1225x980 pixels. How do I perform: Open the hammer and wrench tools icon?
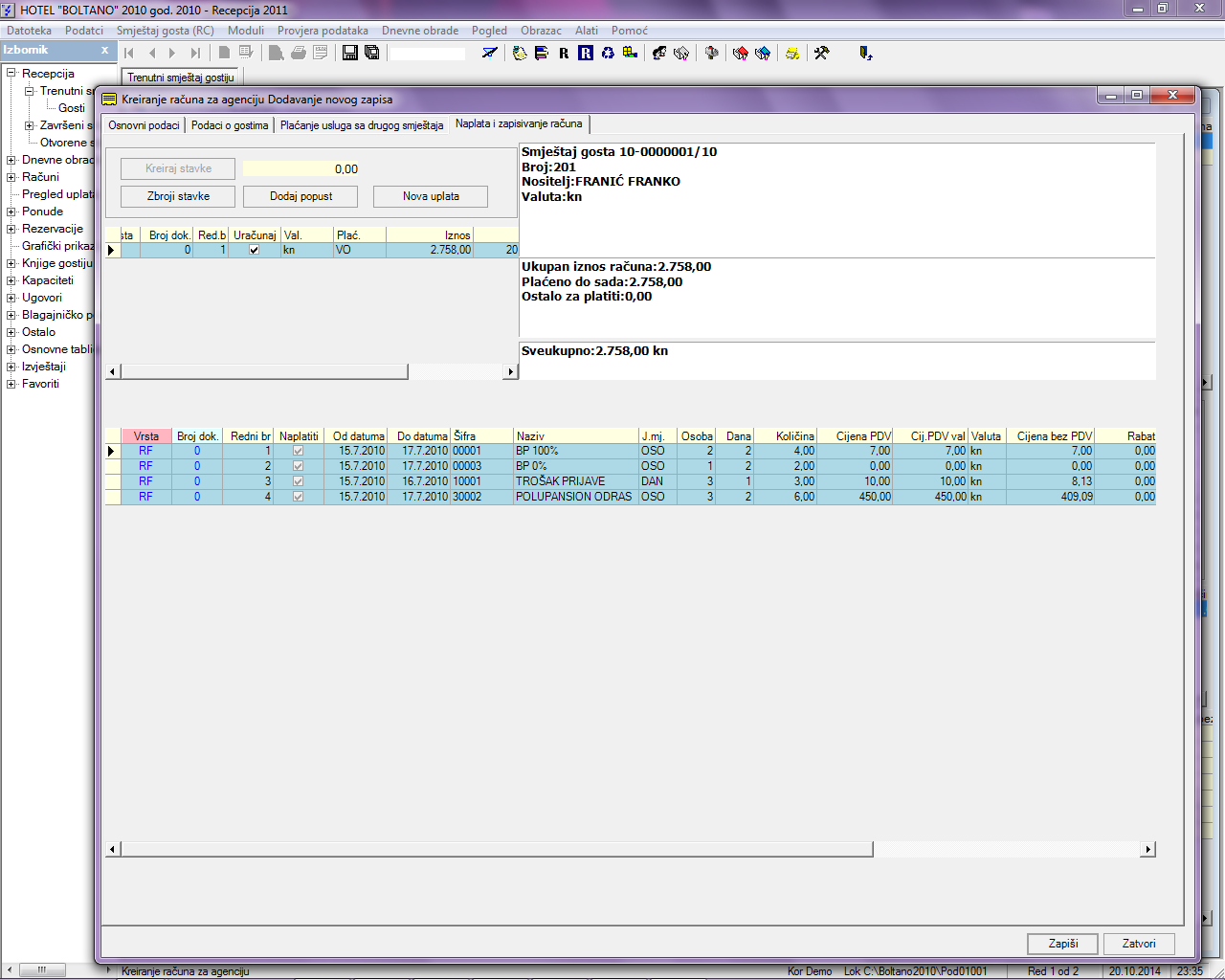(x=821, y=53)
